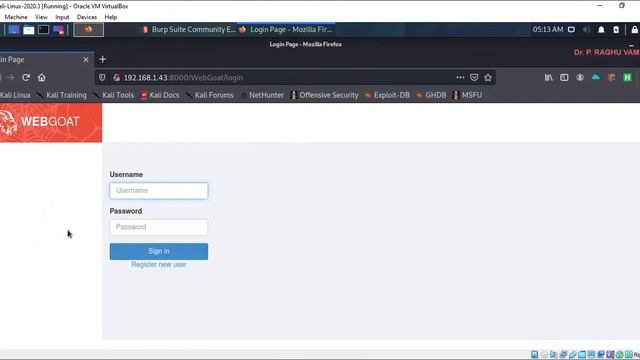Screen dimensions: 640x360
Task: Restore the VirtualBox window size
Action: pyautogui.click(x=622, y=6)
